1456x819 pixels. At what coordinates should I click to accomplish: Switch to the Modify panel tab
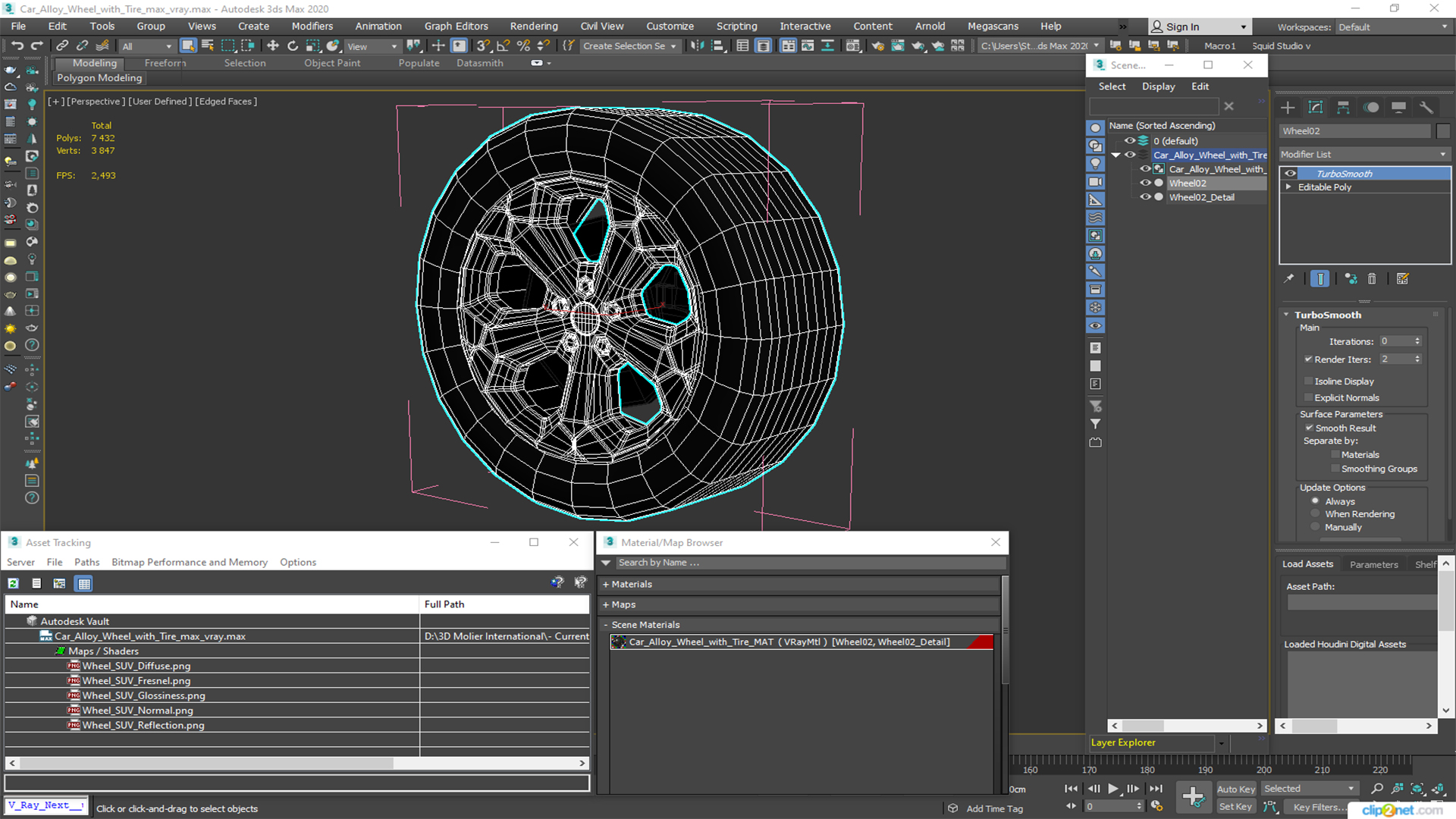click(1316, 107)
